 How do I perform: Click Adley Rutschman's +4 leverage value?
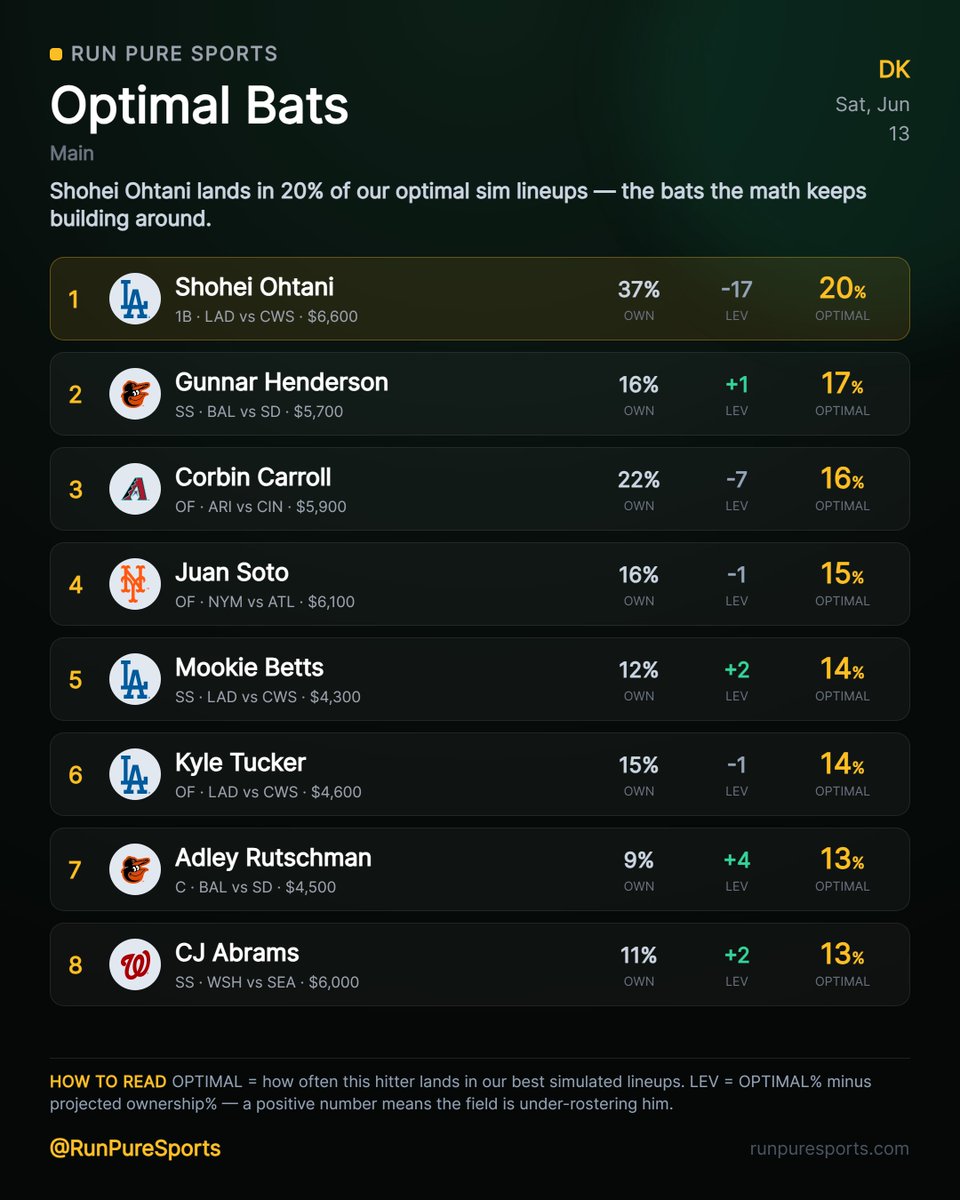click(x=736, y=860)
